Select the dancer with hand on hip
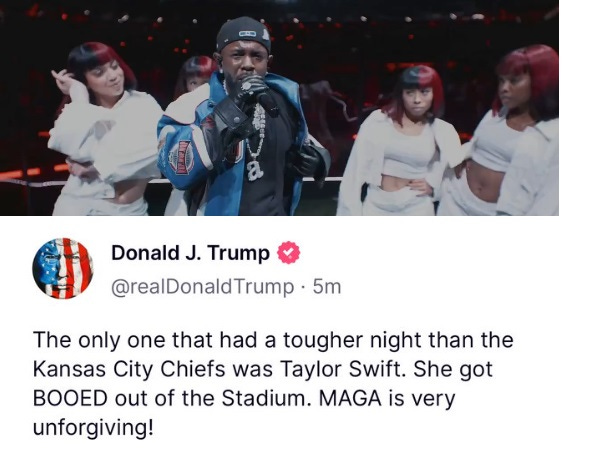The image size is (589, 474). 404,141
